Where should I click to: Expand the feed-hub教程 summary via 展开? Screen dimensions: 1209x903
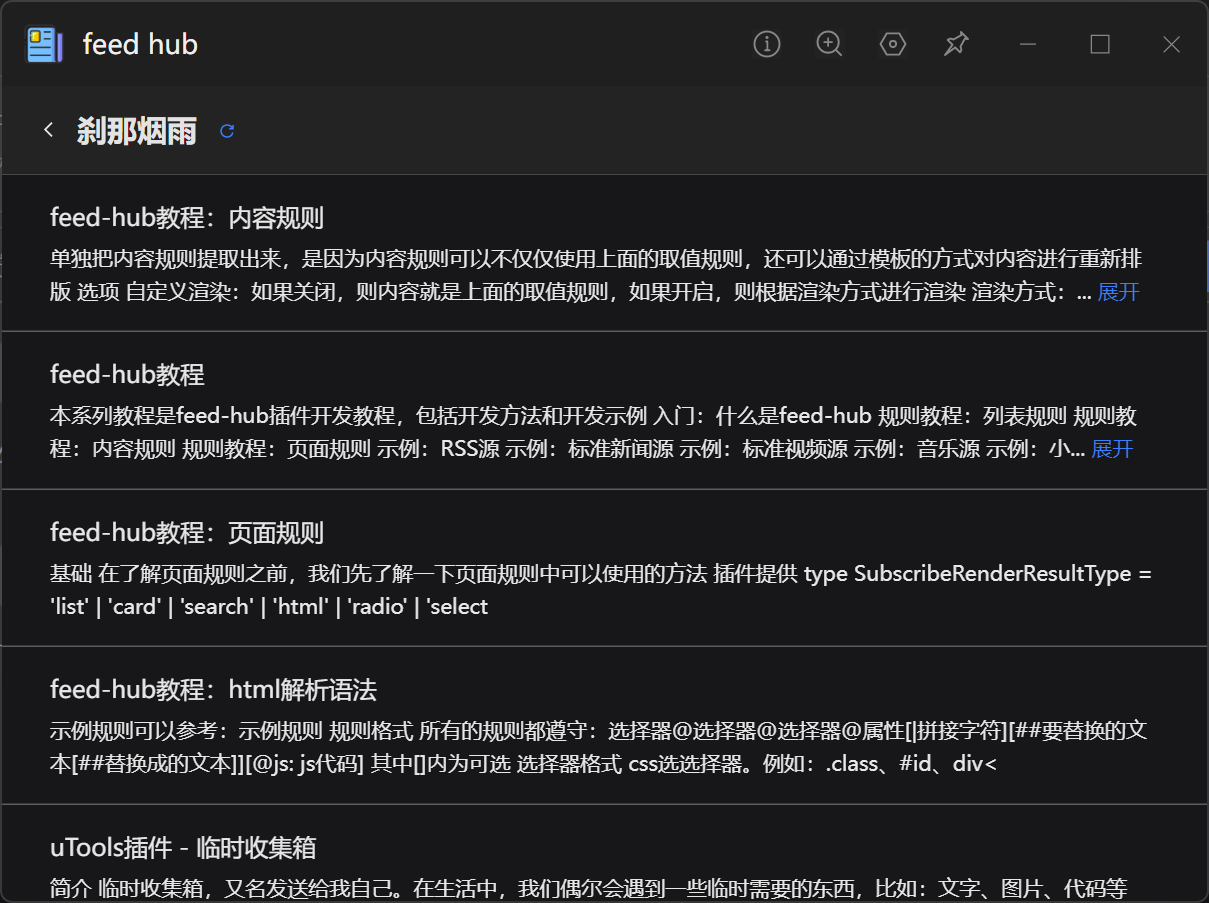1112,449
